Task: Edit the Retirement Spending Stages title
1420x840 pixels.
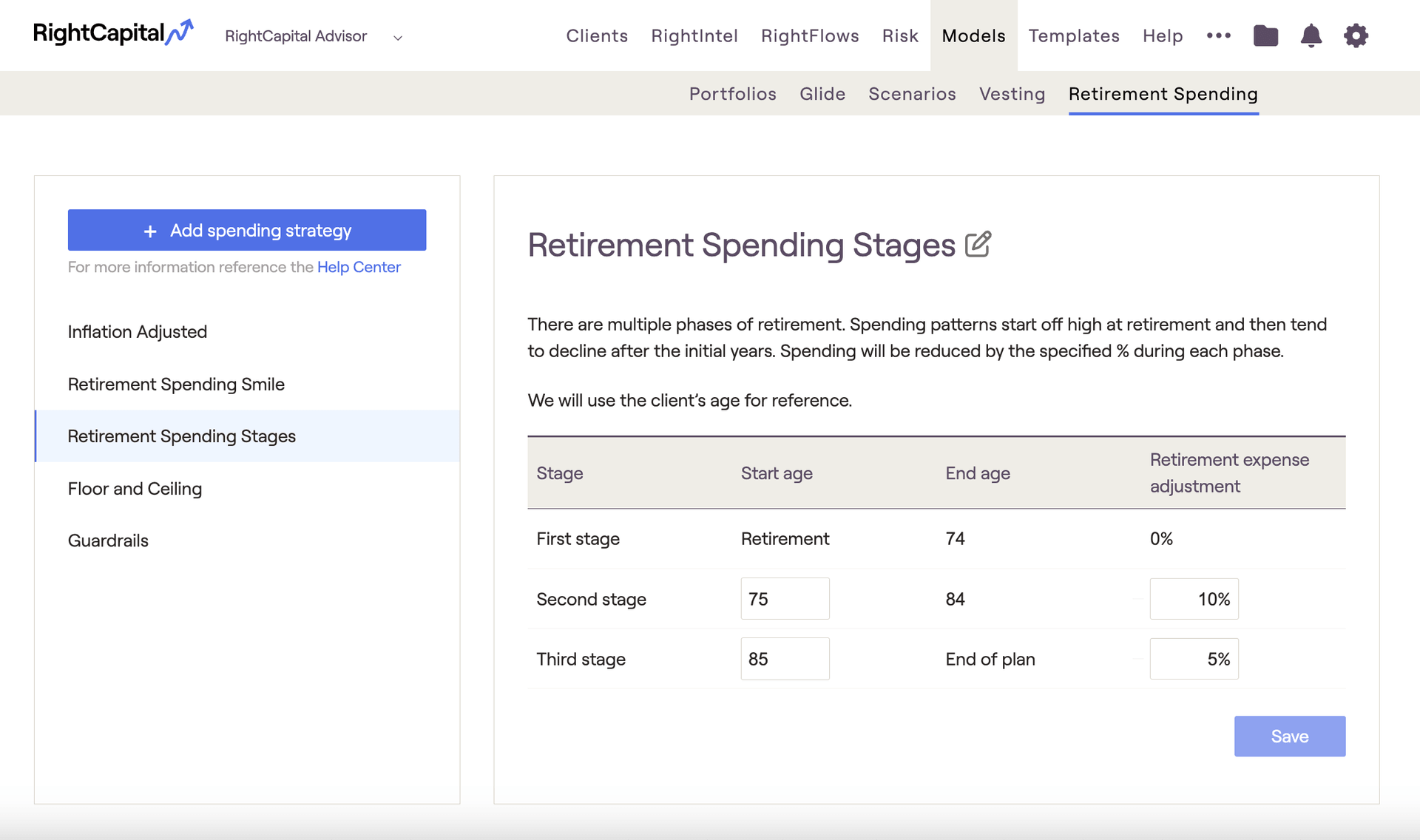Action: point(978,244)
